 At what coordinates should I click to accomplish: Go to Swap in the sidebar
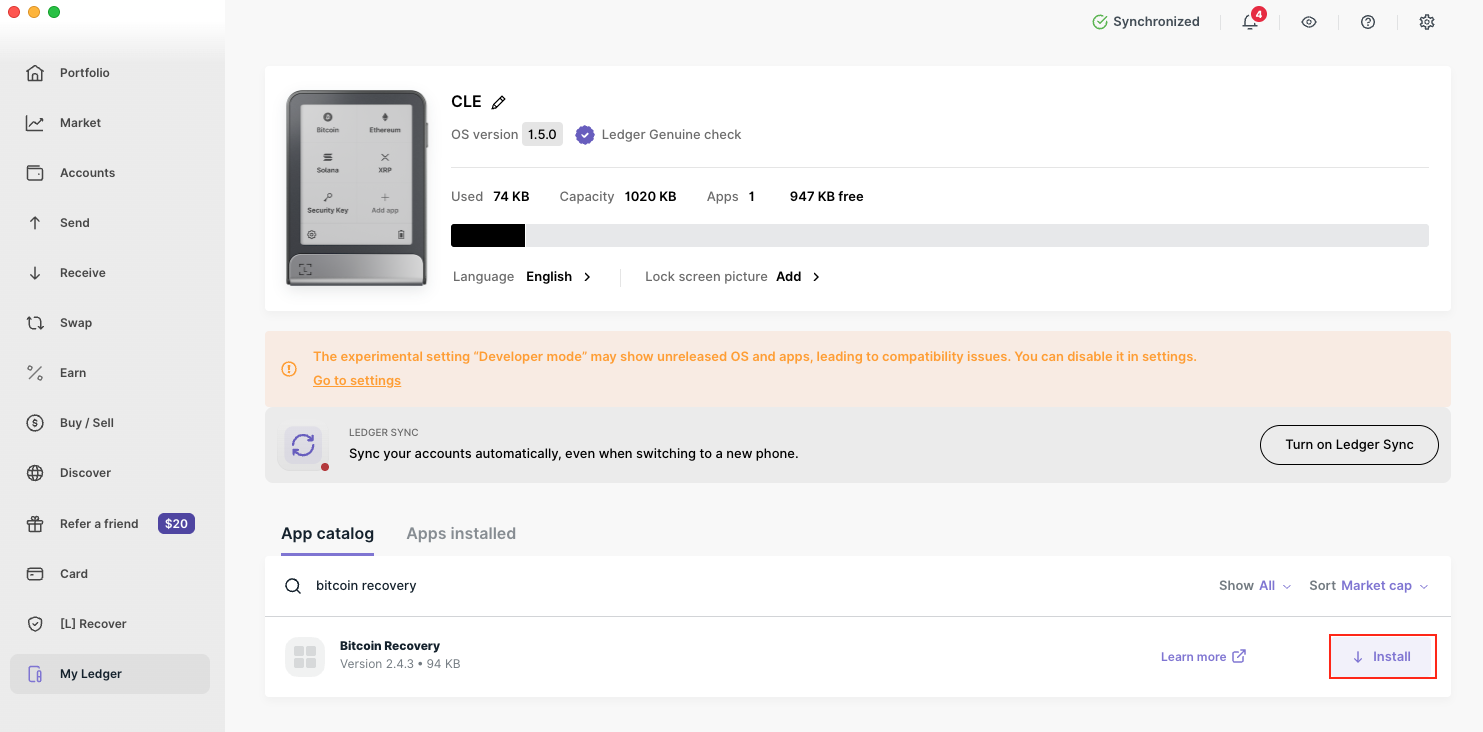click(76, 323)
